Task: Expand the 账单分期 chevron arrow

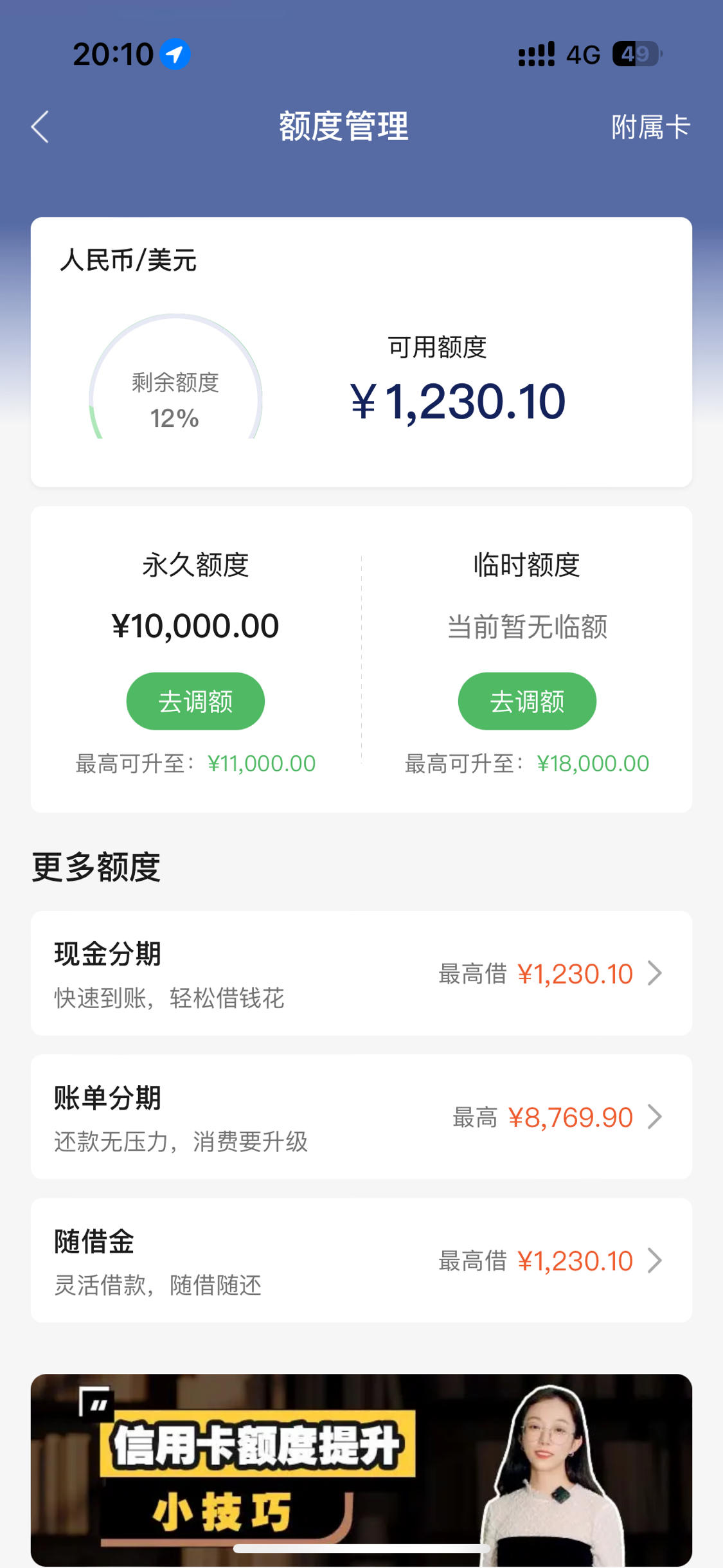Action: coord(654,1117)
